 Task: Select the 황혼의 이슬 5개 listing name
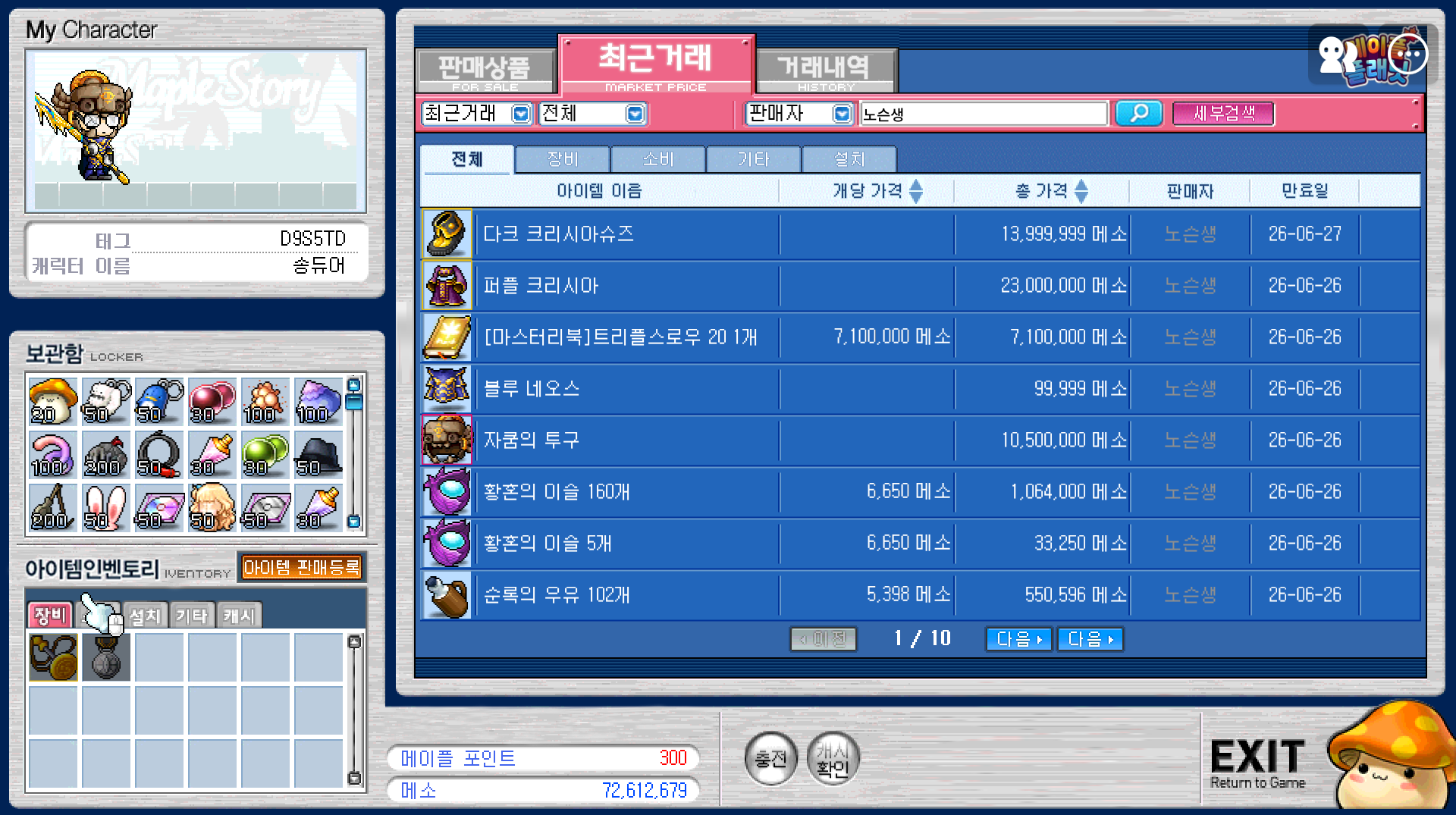click(x=548, y=543)
